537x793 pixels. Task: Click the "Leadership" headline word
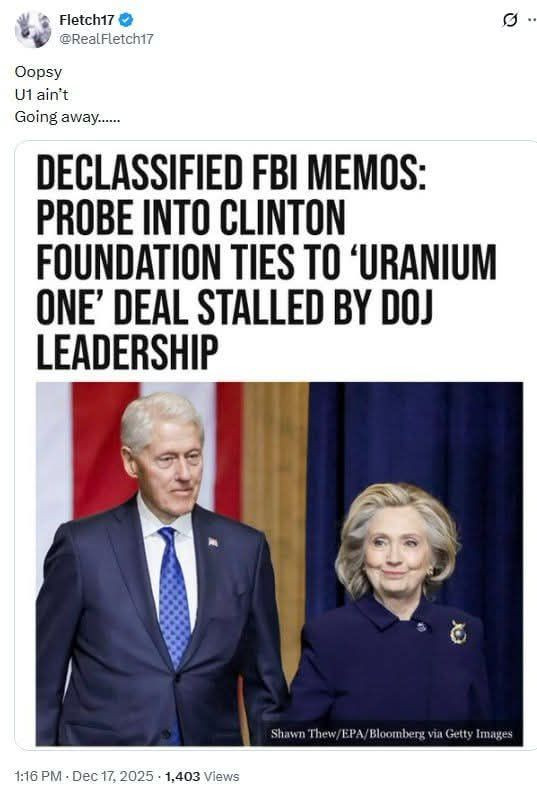[127, 351]
